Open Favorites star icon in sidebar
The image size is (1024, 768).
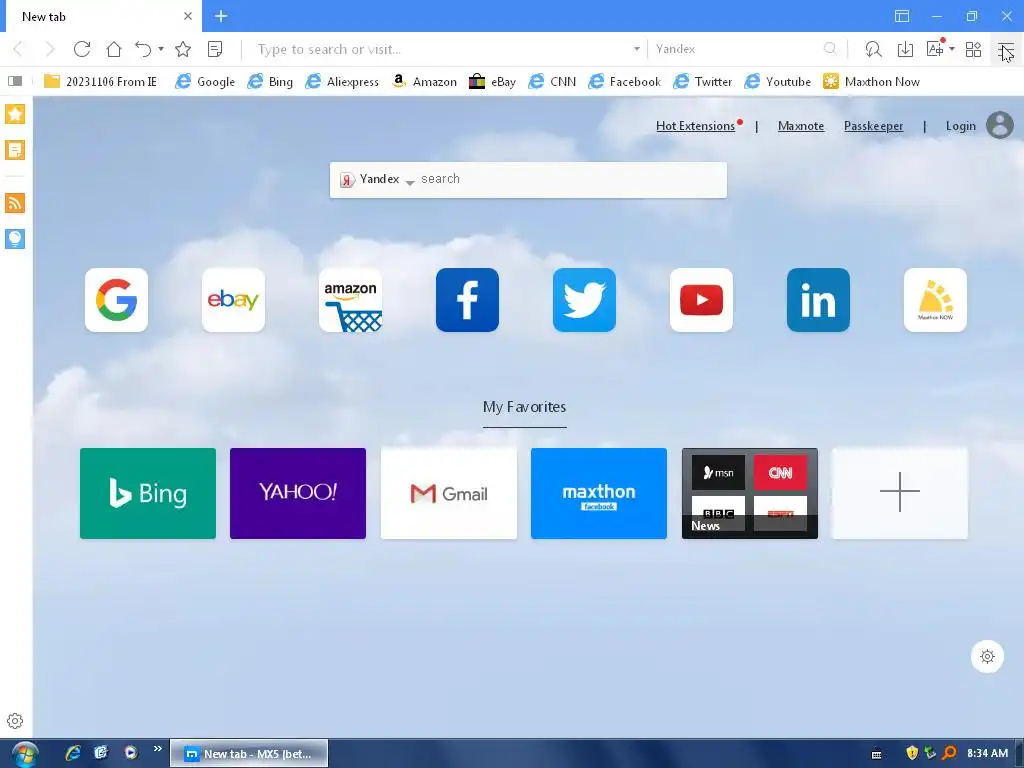point(15,114)
